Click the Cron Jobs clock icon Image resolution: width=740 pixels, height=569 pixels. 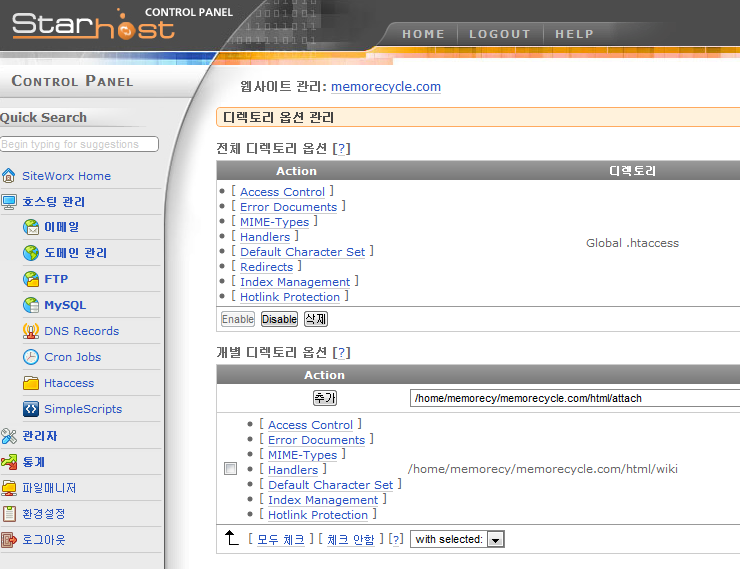31,357
